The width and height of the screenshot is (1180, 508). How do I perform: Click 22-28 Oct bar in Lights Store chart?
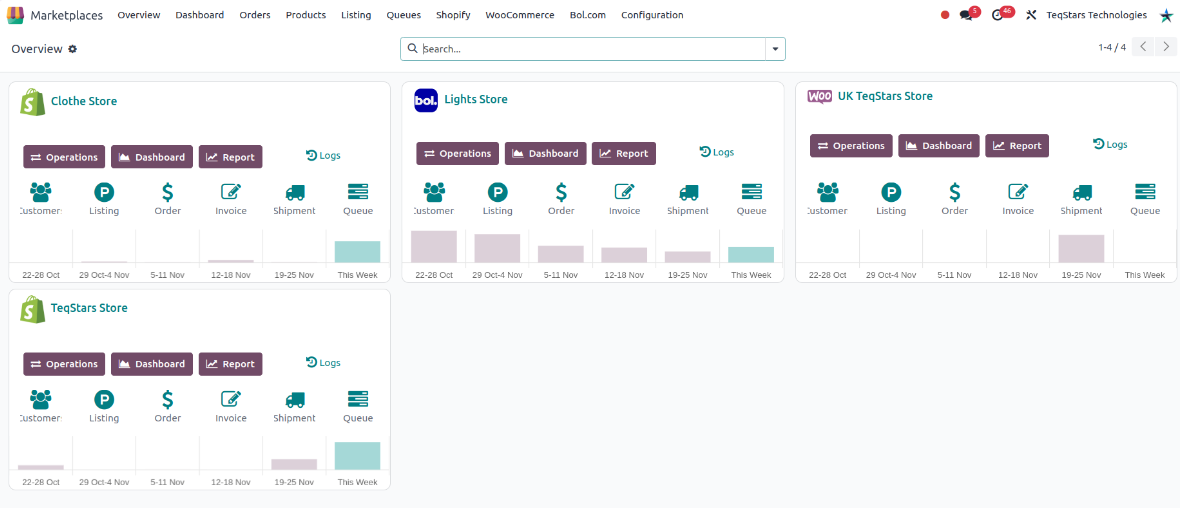[434, 247]
